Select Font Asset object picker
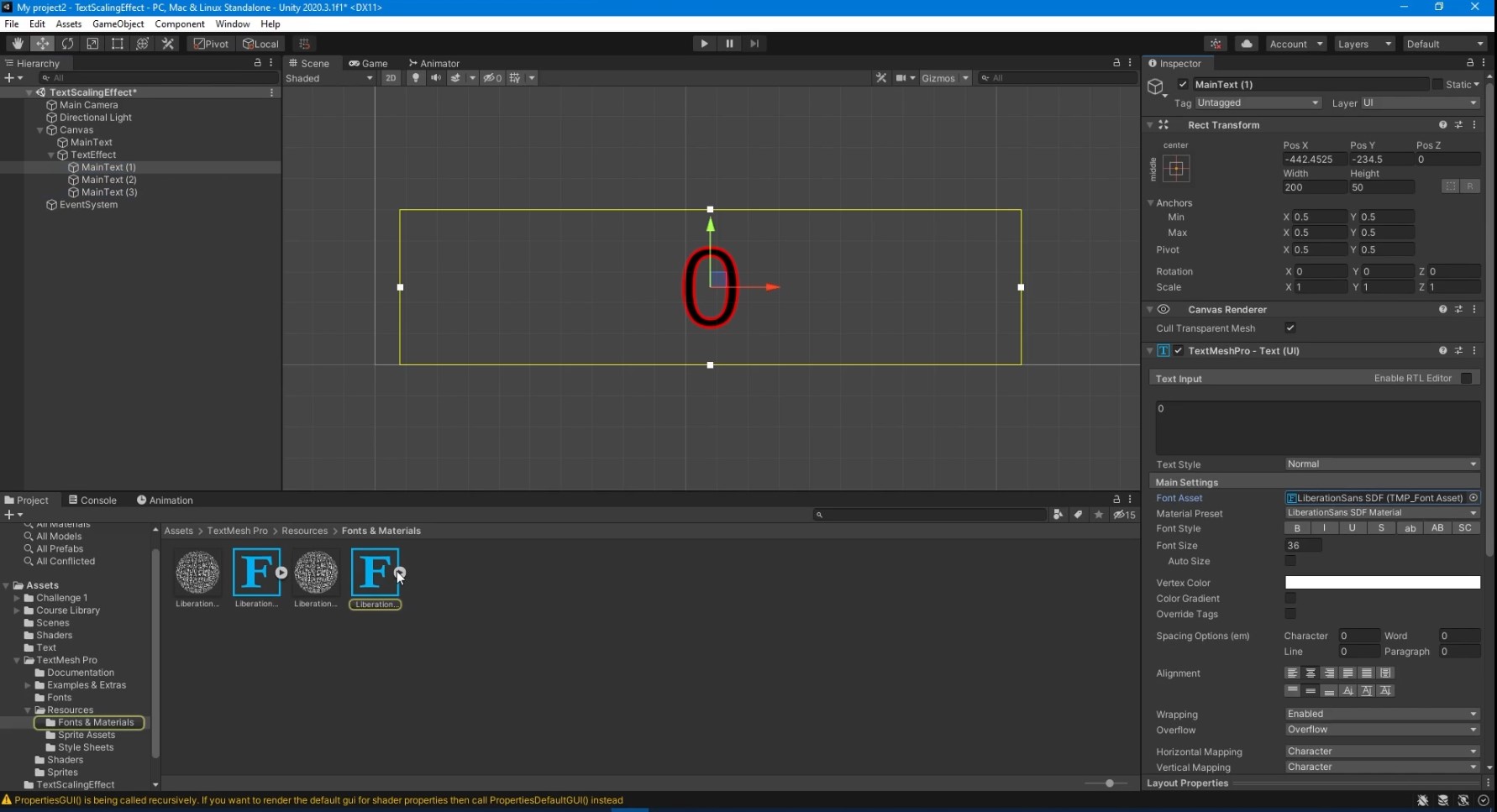The width and height of the screenshot is (1497, 812). (x=1473, y=498)
